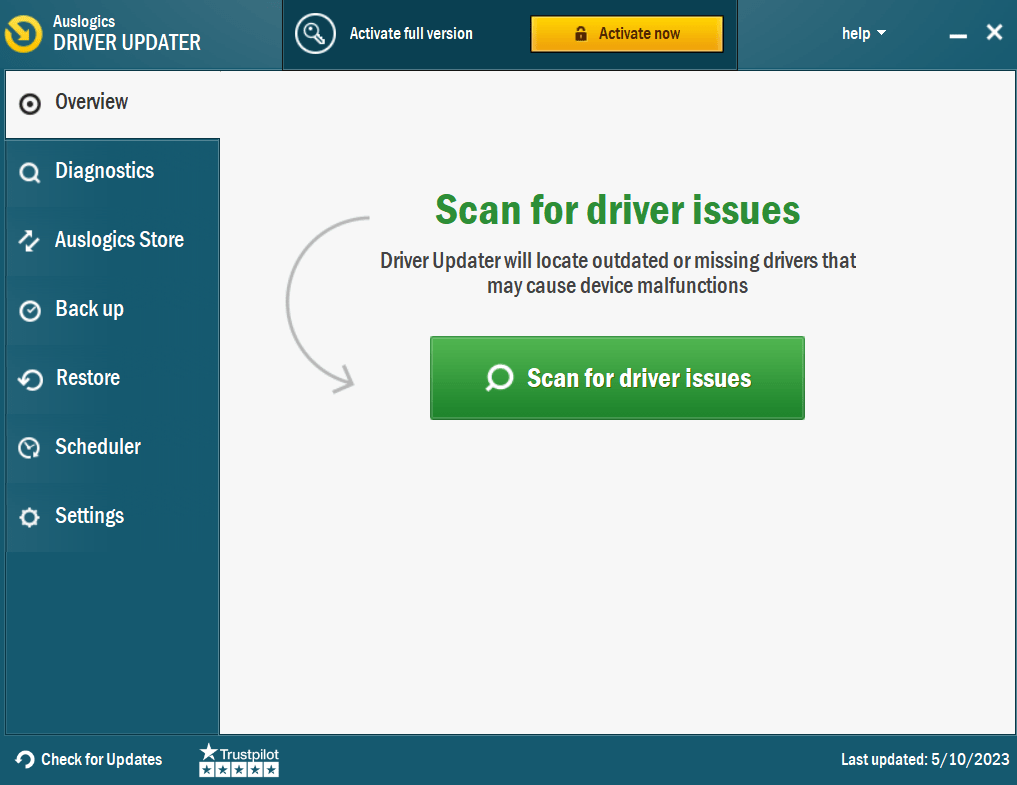This screenshot has height=785, width=1017.
Task: Click the yellow Activate now button
Action: pyautogui.click(x=627, y=34)
